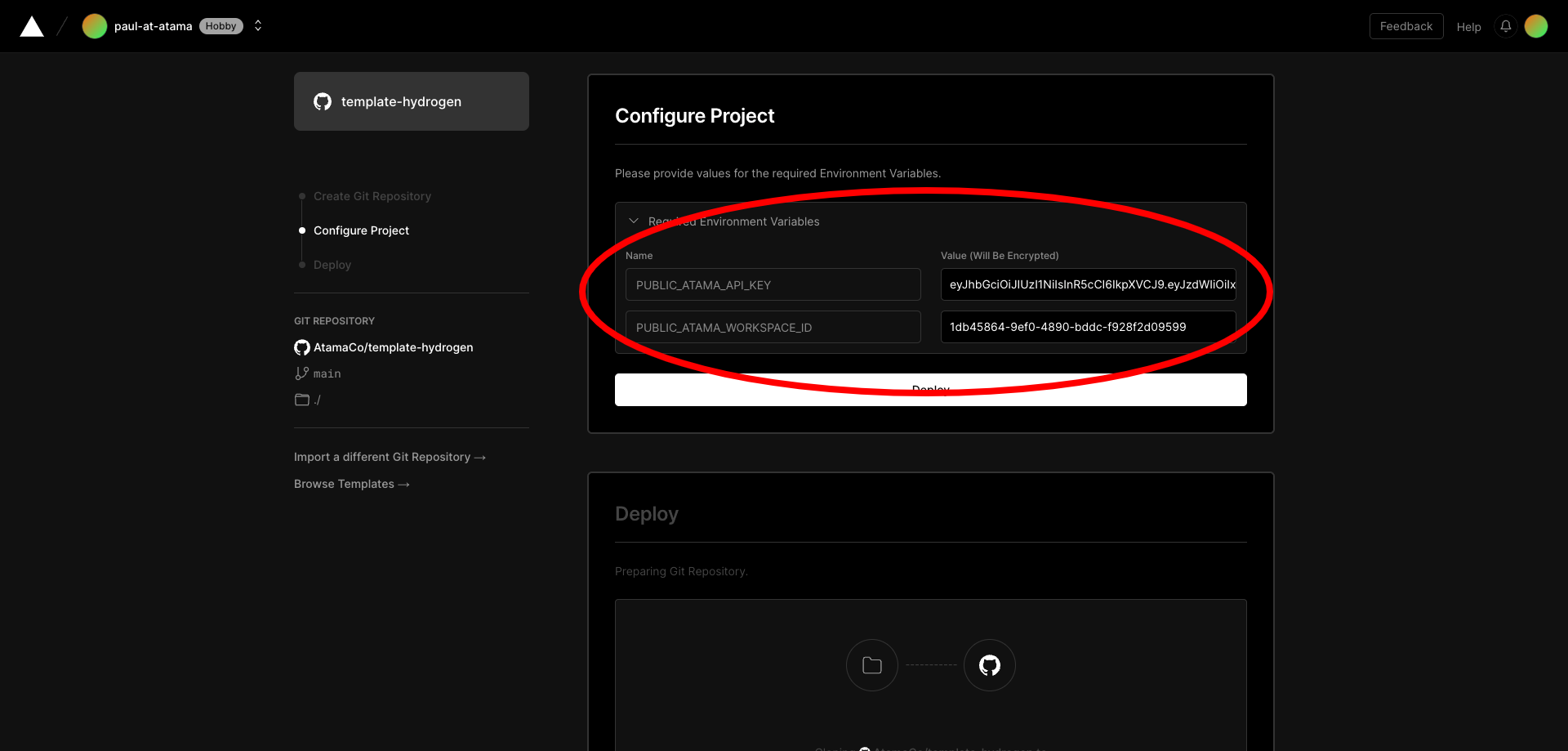This screenshot has width=1568, height=751.
Task: Click the Preparing Git Repository status text
Action: tap(681, 571)
